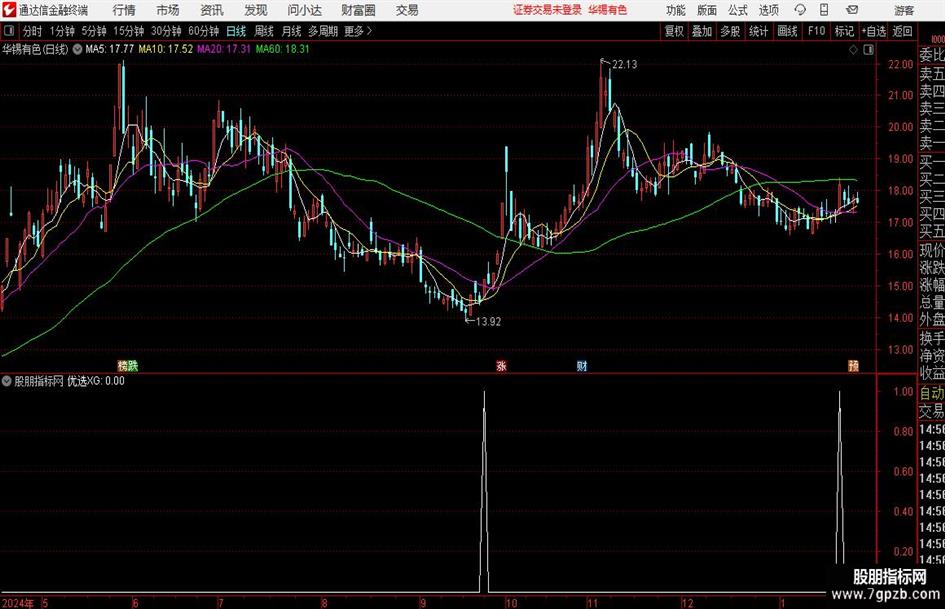Click 股朋指标网 优选XG indicator label
The height and width of the screenshot is (609, 945).
(x=69, y=381)
